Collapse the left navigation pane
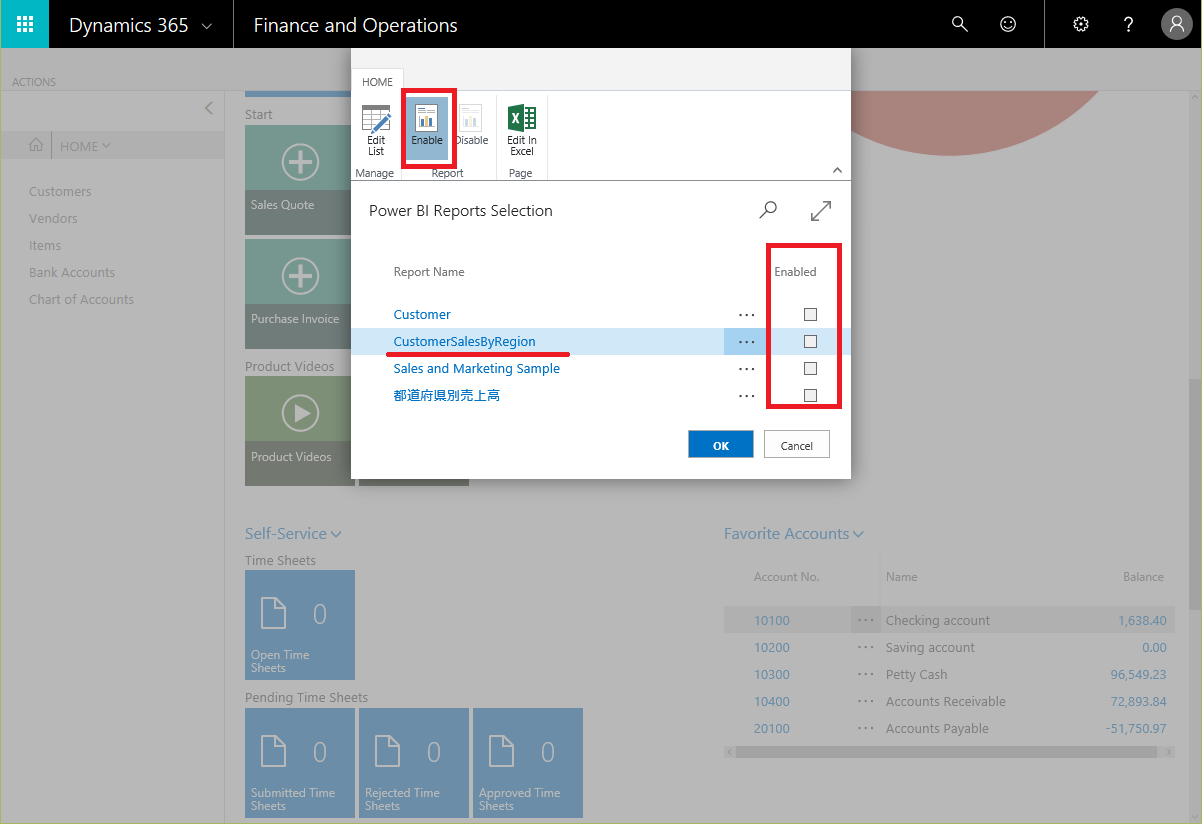1202x824 pixels. [208, 108]
